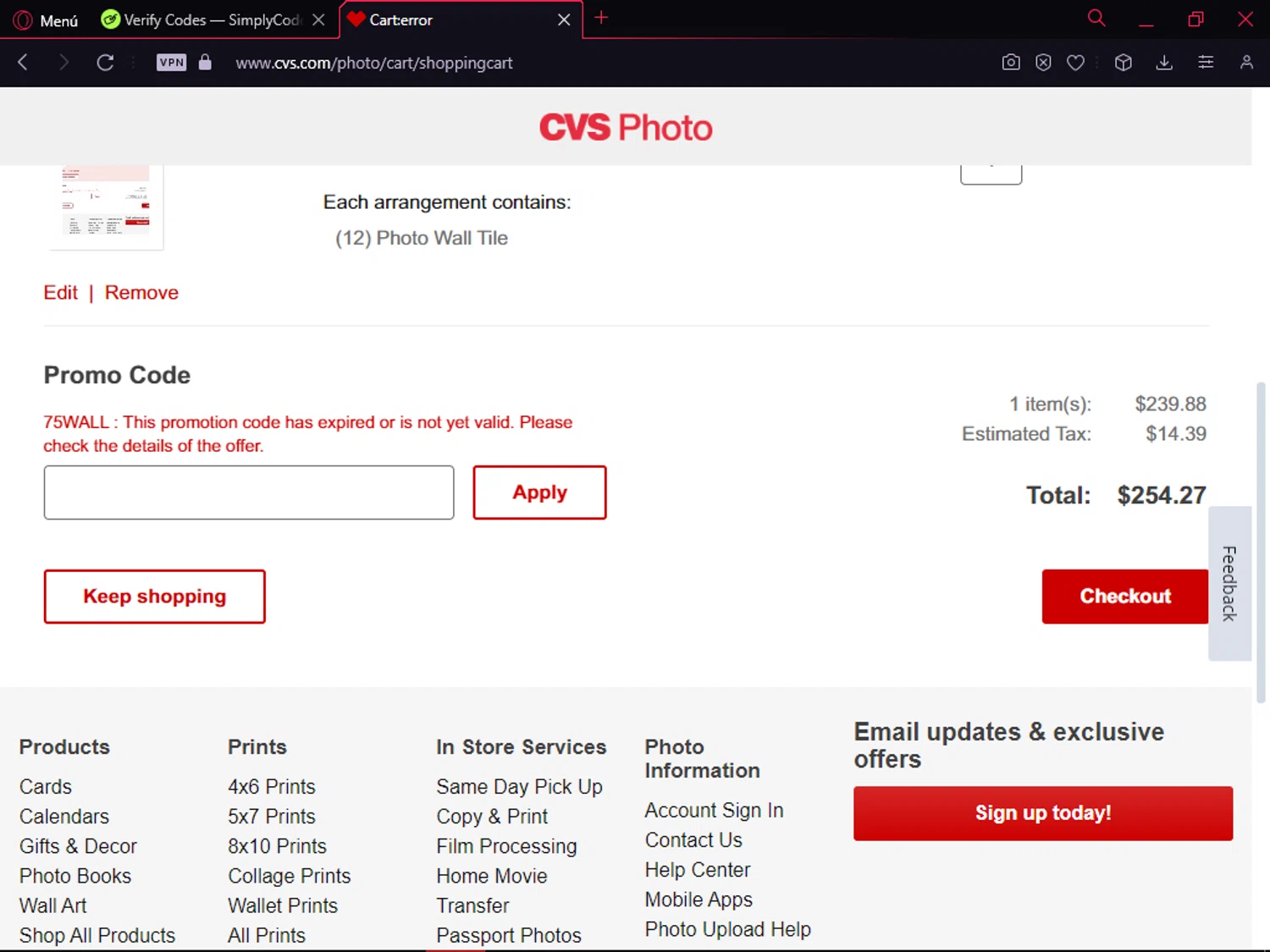Open Account Sign In link
Viewport: 1270px width, 952px height.
(x=714, y=811)
